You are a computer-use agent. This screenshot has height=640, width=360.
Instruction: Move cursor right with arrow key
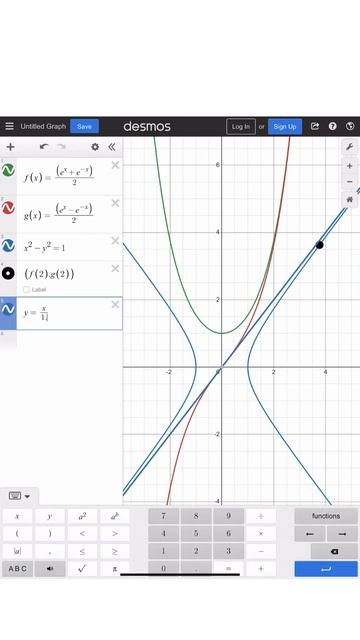click(342, 534)
